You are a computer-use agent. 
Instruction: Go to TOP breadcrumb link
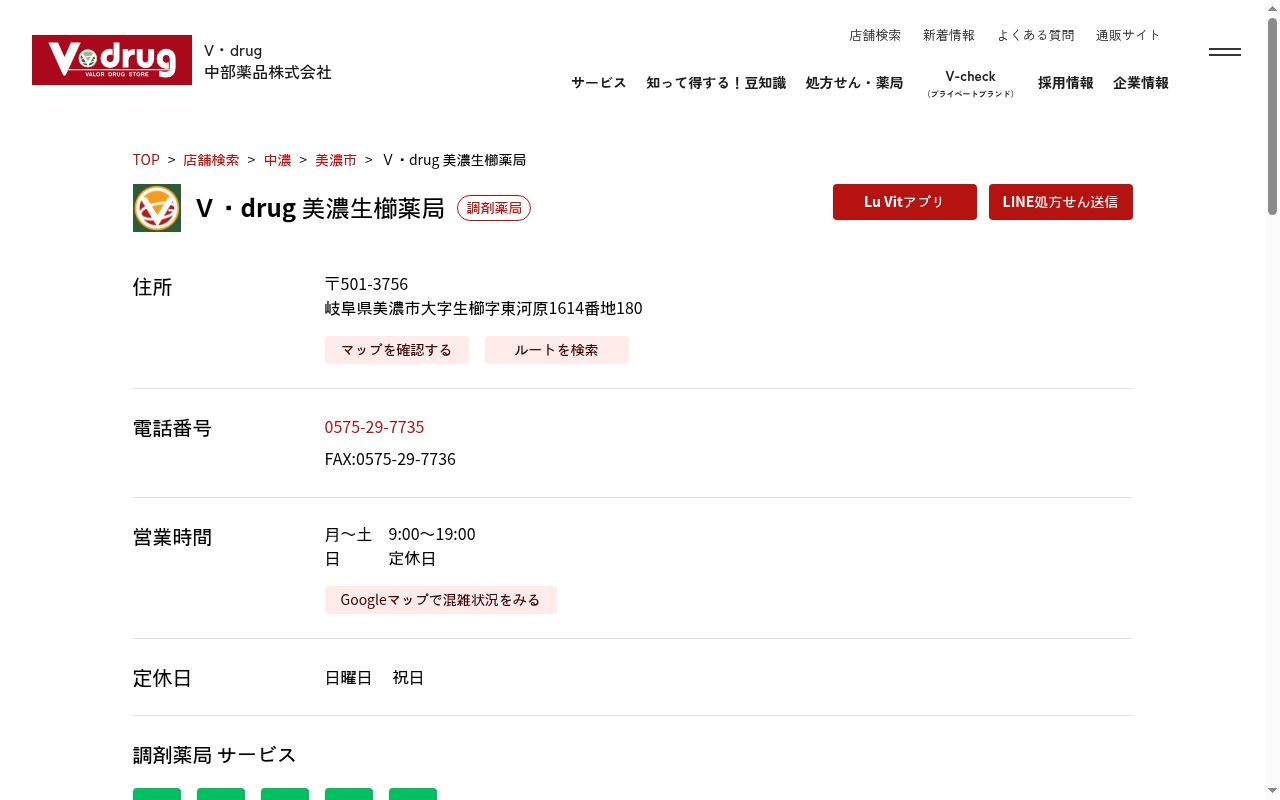click(x=146, y=160)
